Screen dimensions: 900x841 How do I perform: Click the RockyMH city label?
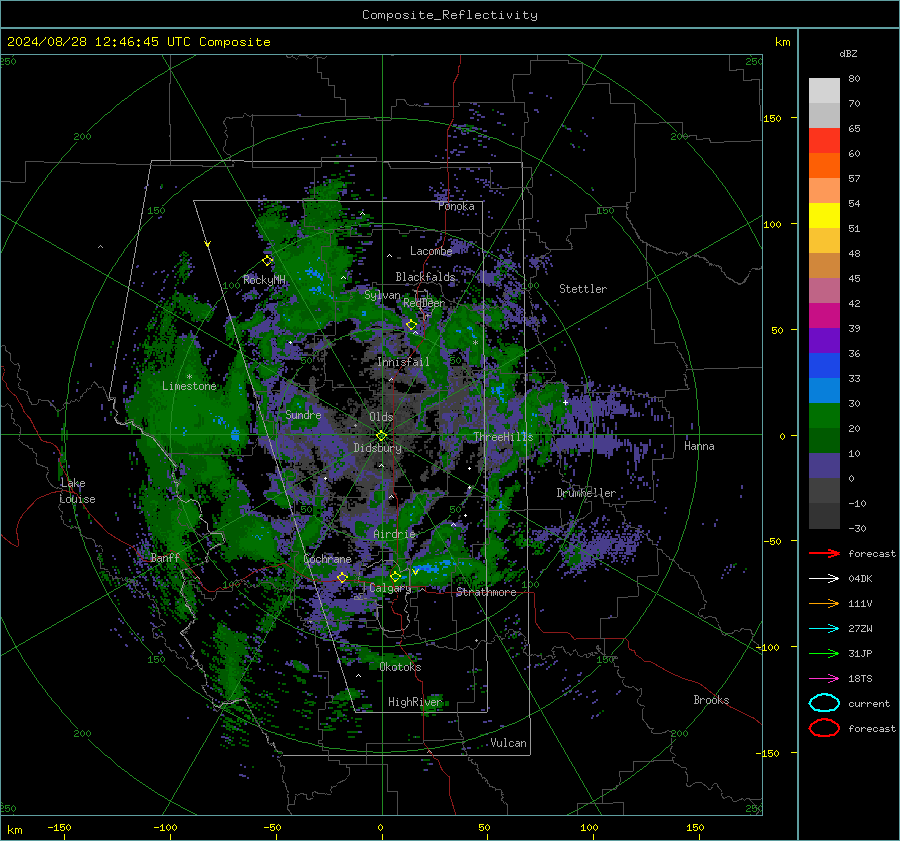pyautogui.click(x=264, y=280)
